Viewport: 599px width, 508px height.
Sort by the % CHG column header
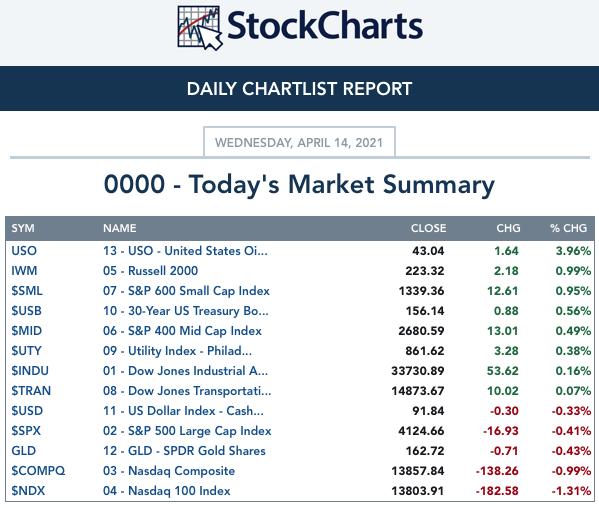pyautogui.click(x=568, y=228)
